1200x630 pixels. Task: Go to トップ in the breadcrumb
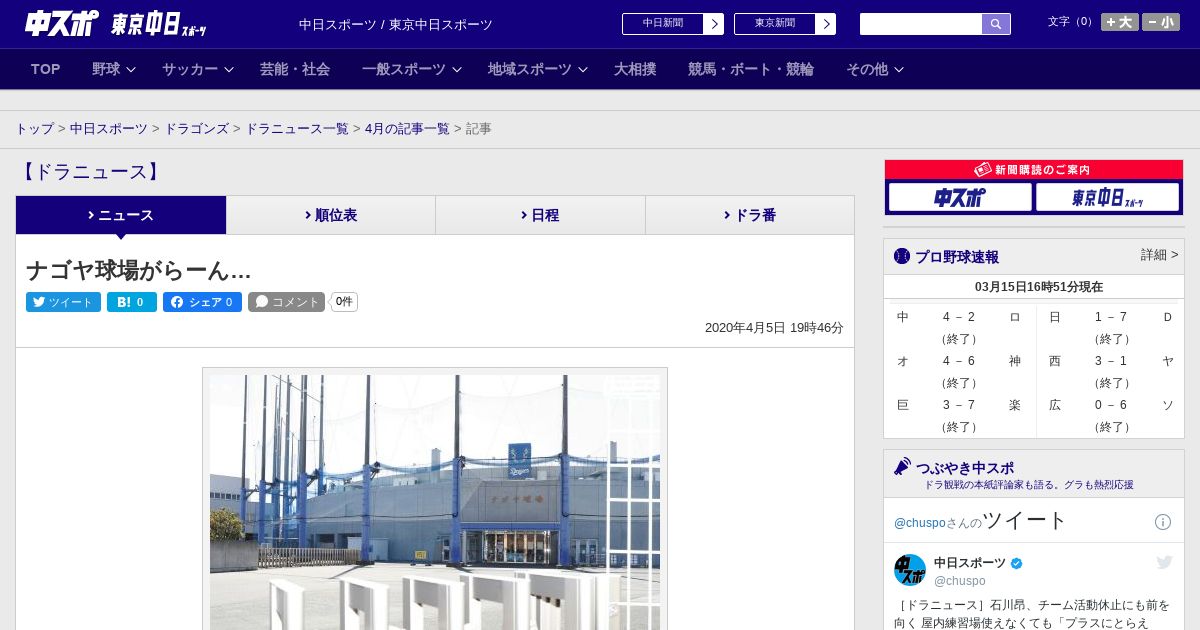coord(34,129)
